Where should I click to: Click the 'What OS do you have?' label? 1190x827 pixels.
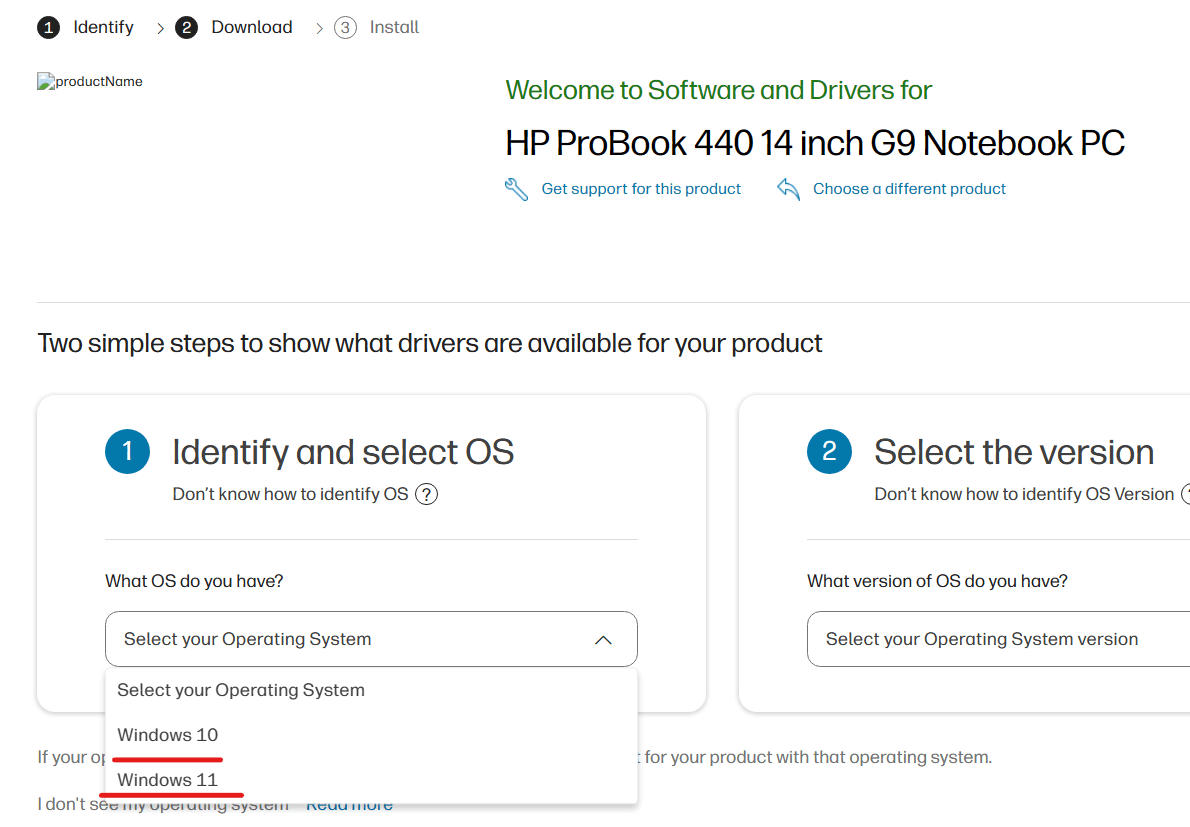[x=194, y=581]
